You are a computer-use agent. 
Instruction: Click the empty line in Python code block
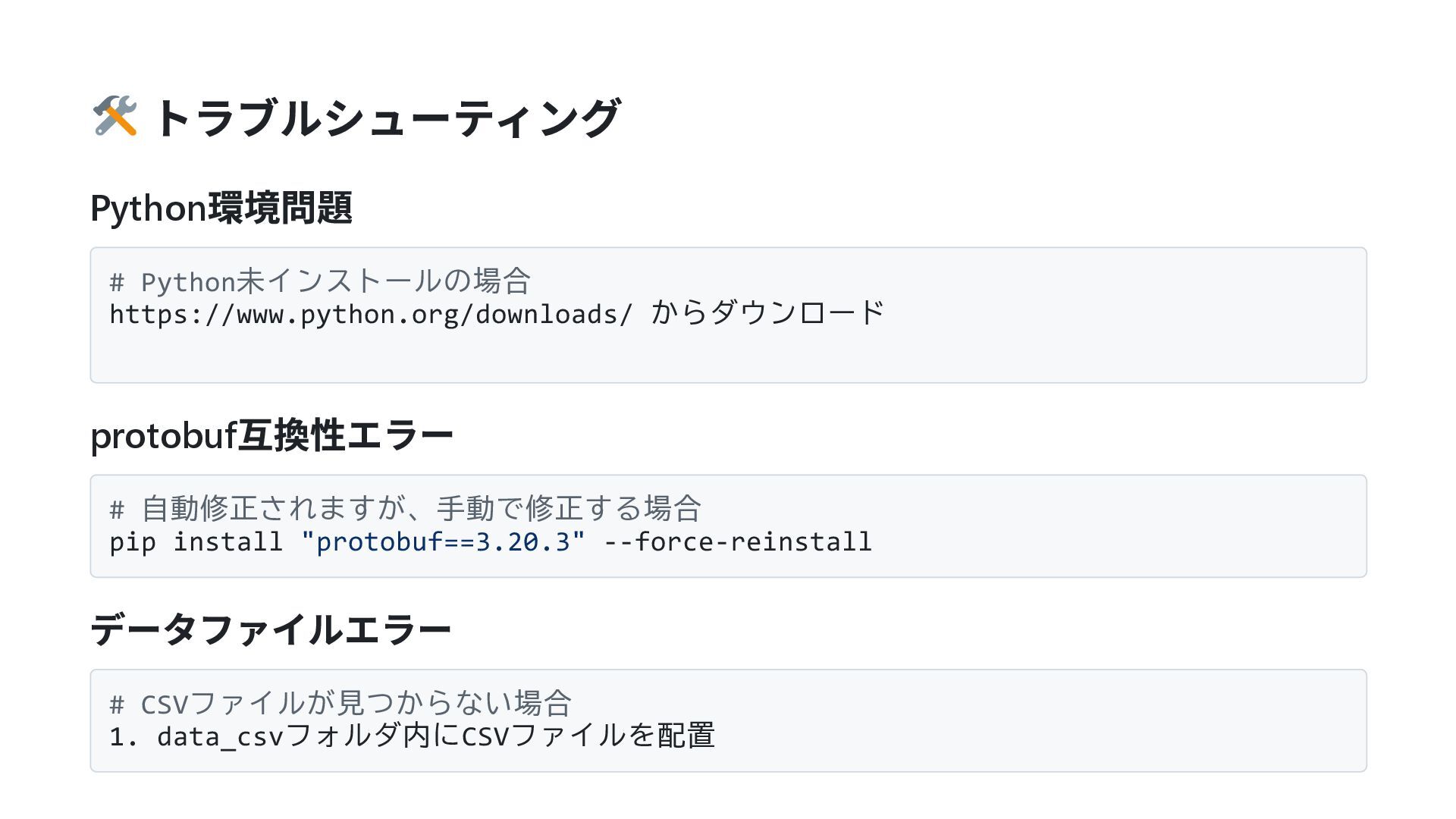click(x=728, y=348)
